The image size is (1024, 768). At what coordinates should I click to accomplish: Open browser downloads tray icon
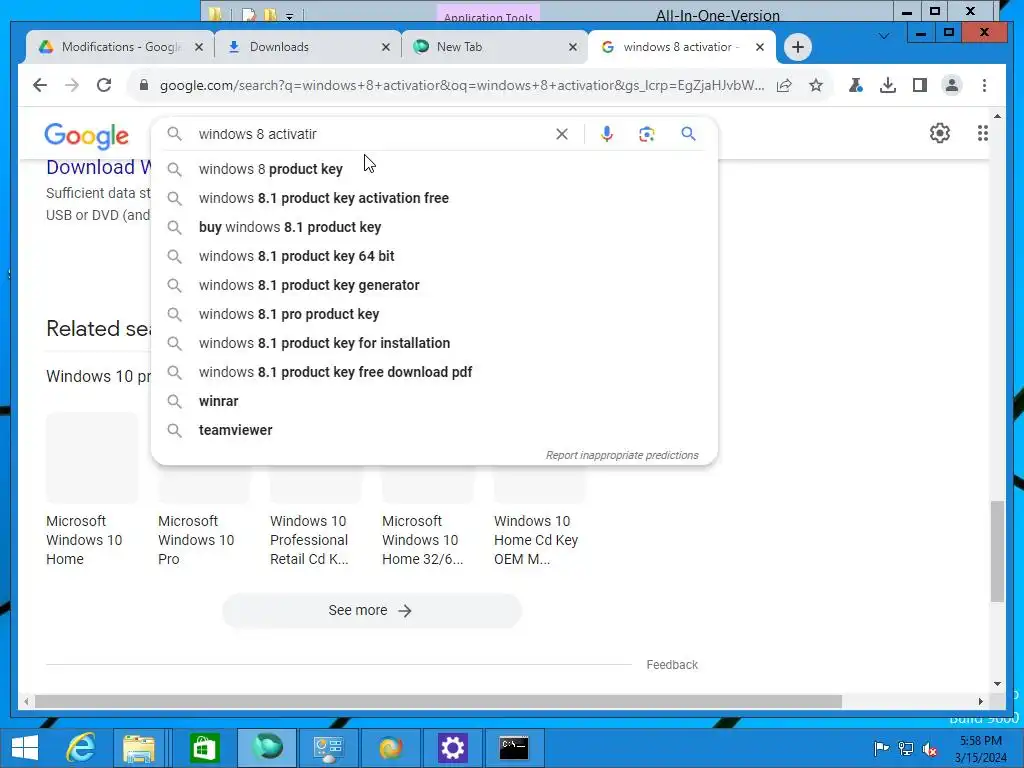click(888, 85)
